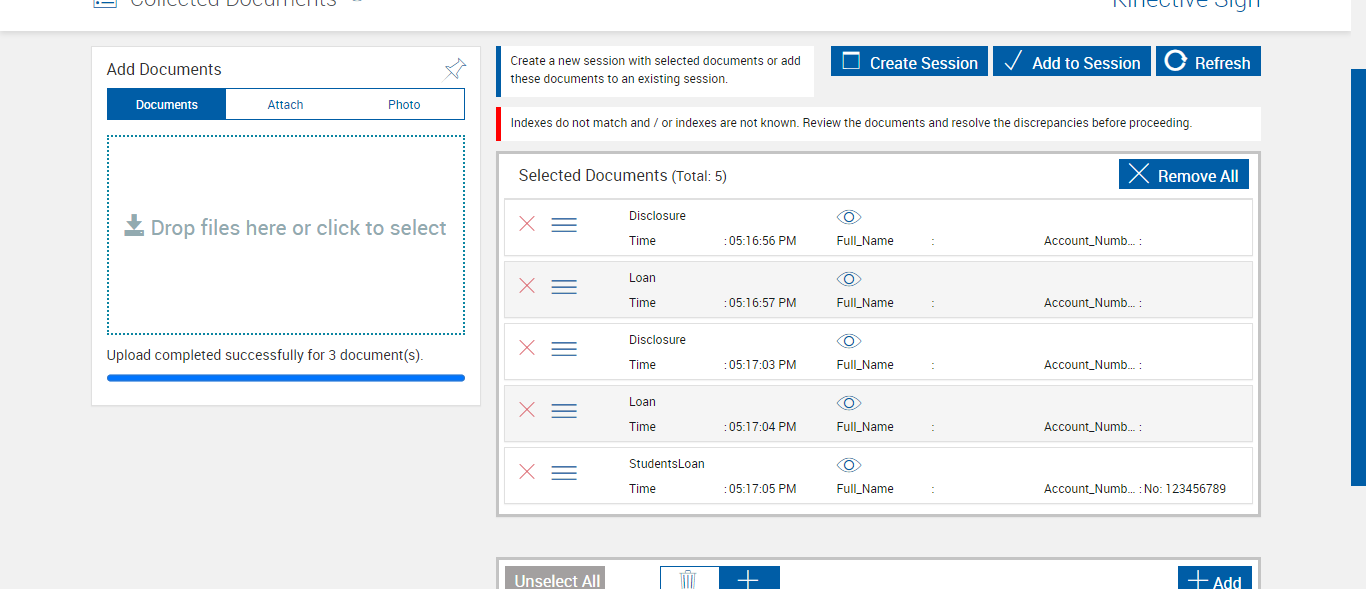The height and width of the screenshot is (589, 1366).
Task: Remove the first Disclosure document with red X
Action: coord(527,224)
